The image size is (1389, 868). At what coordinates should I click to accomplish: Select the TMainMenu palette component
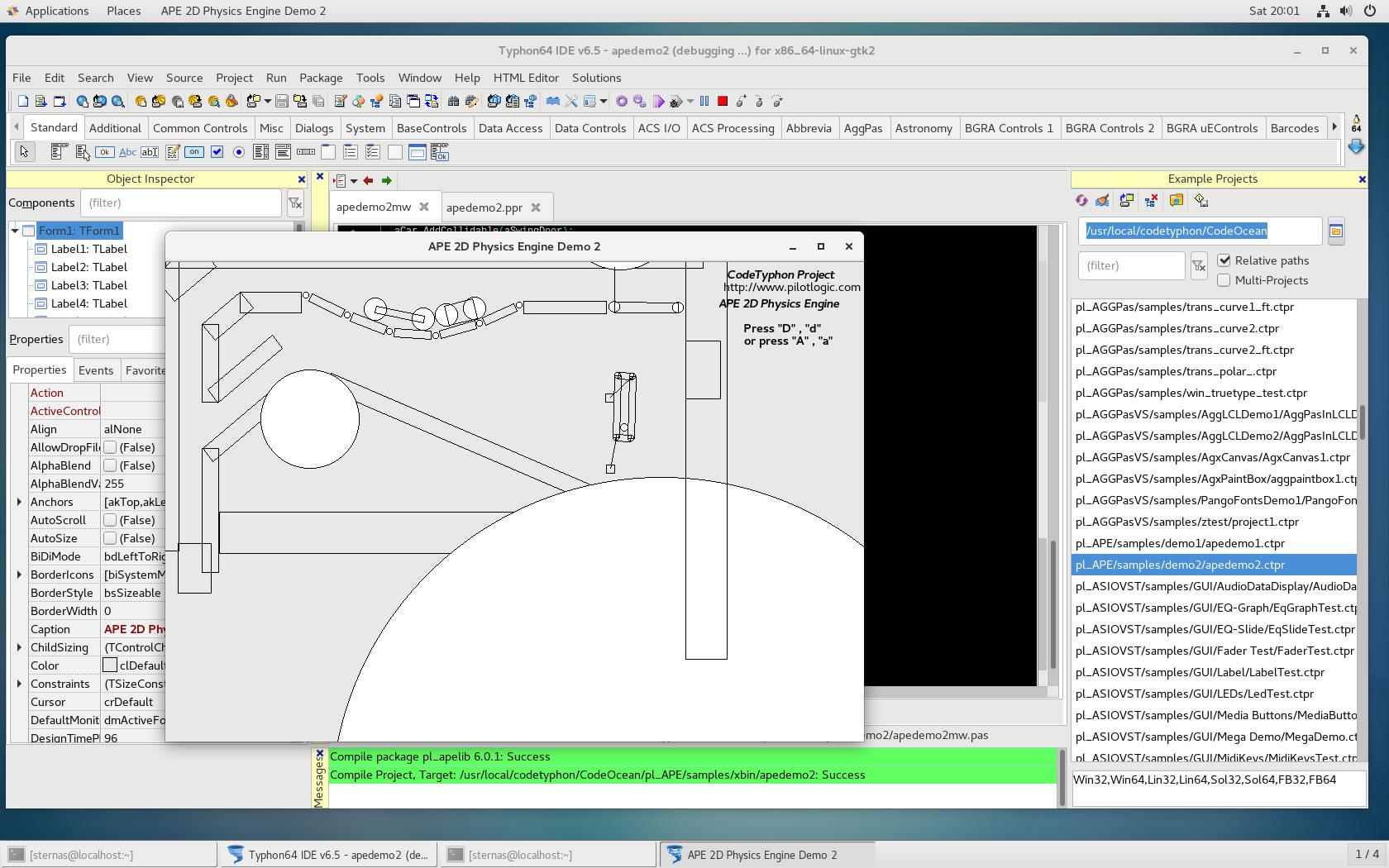coord(59,152)
